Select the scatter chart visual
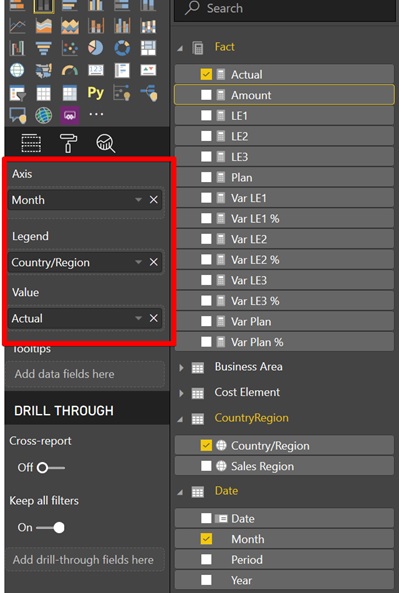The height and width of the screenshot is (593, 399). [70, 48]
